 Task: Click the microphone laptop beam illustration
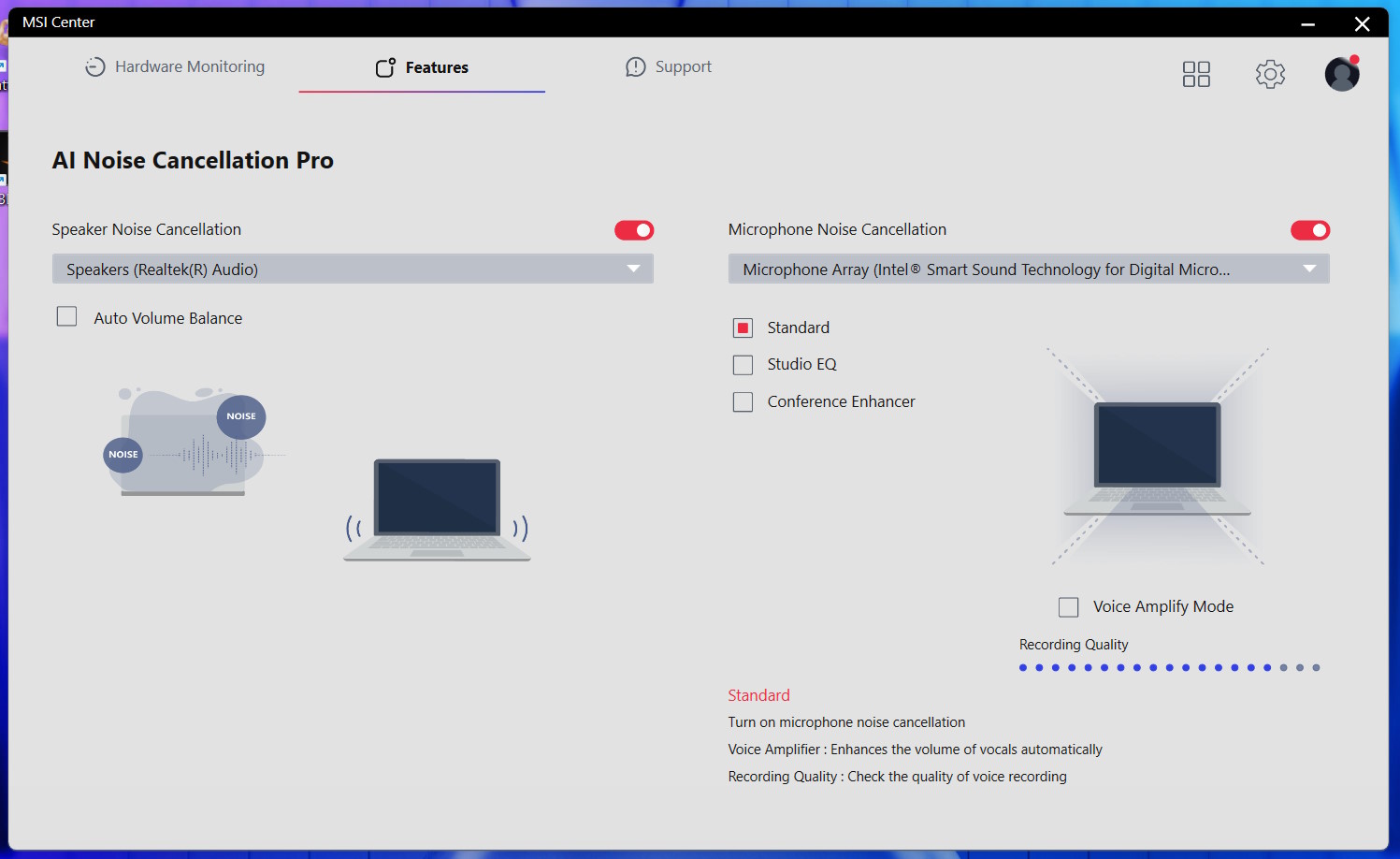(1158, 457)
